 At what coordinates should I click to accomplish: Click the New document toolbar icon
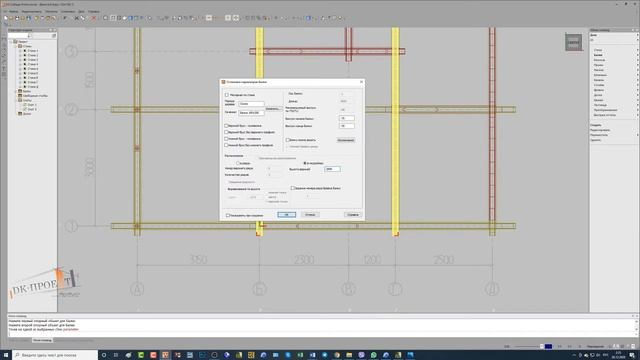6,18
